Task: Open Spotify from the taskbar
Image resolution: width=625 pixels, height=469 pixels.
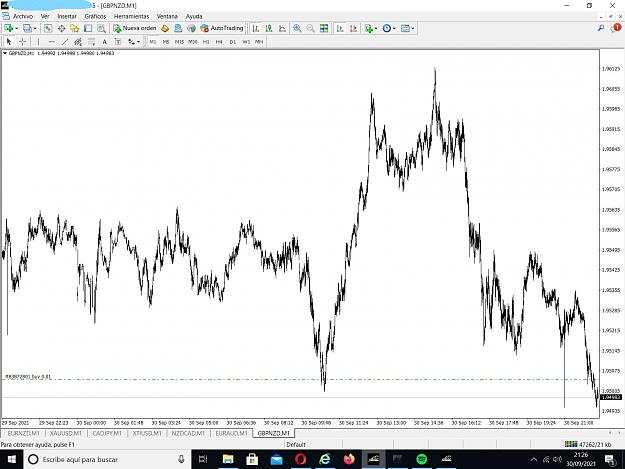Action: 422,459
